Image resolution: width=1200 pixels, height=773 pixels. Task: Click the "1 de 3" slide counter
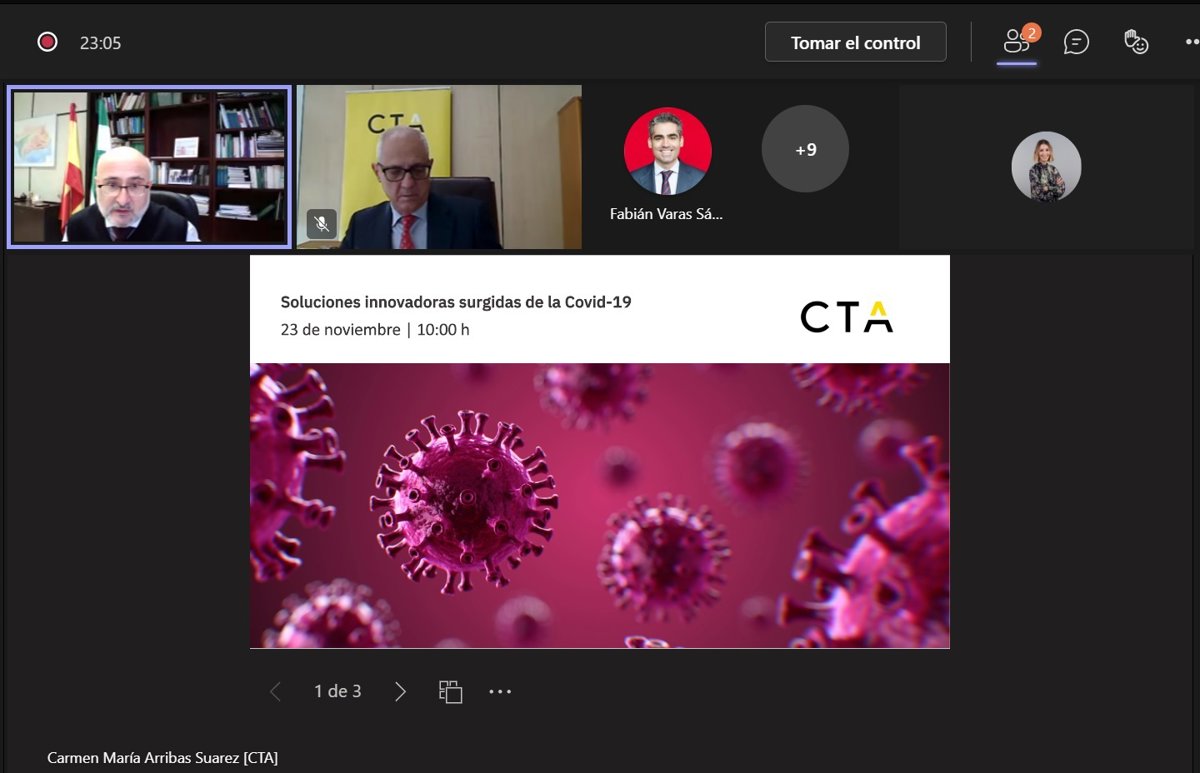(338, 691)
